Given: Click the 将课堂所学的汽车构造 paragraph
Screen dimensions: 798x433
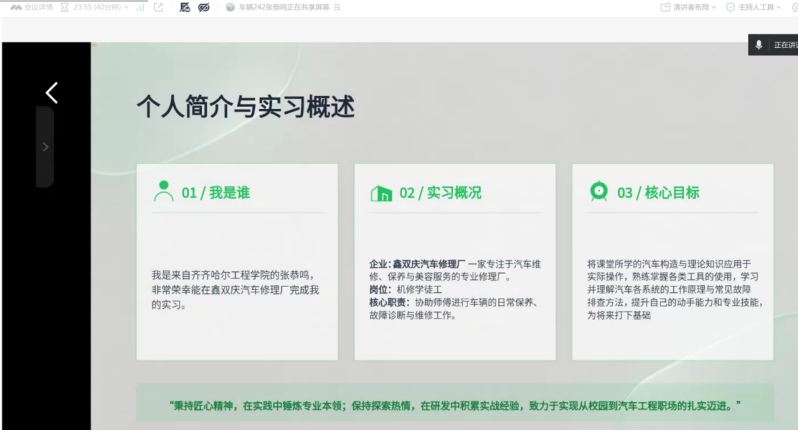Looking at the screenshot, I should (x=675, y=290).
